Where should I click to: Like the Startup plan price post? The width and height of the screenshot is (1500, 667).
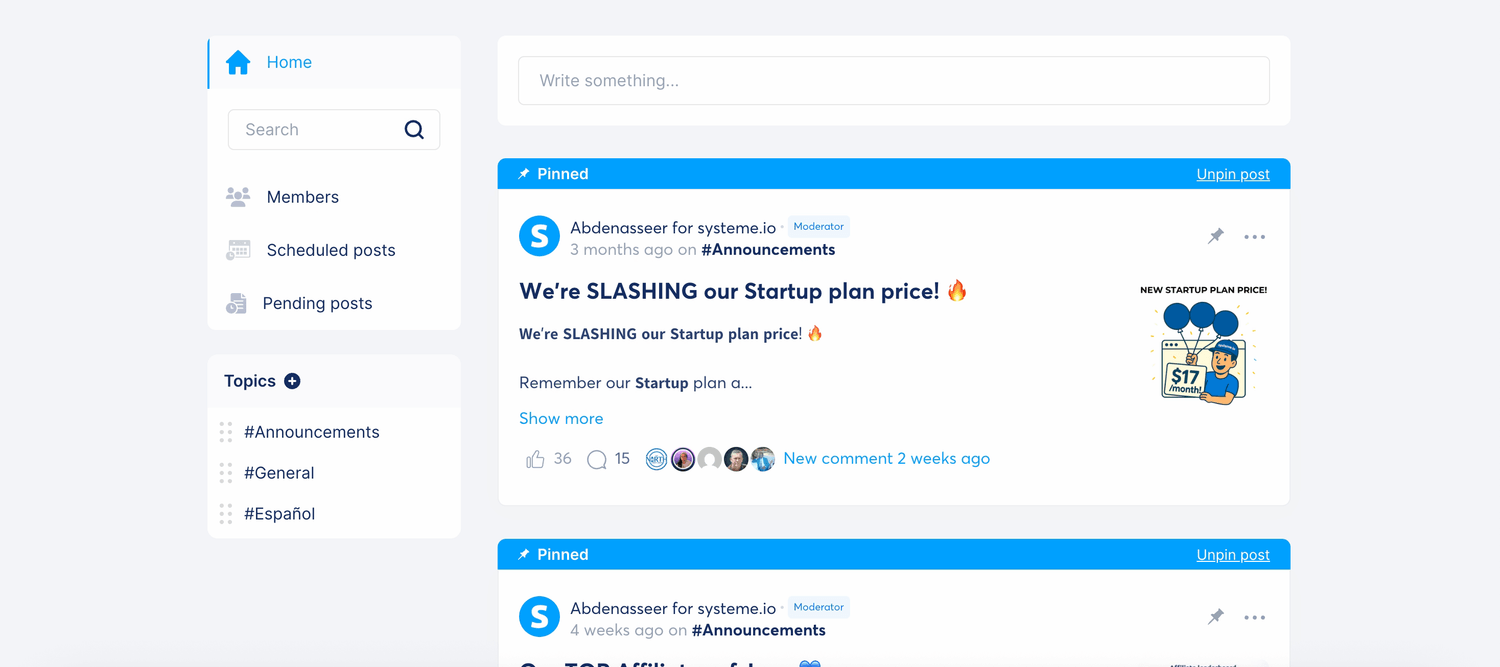535,459
